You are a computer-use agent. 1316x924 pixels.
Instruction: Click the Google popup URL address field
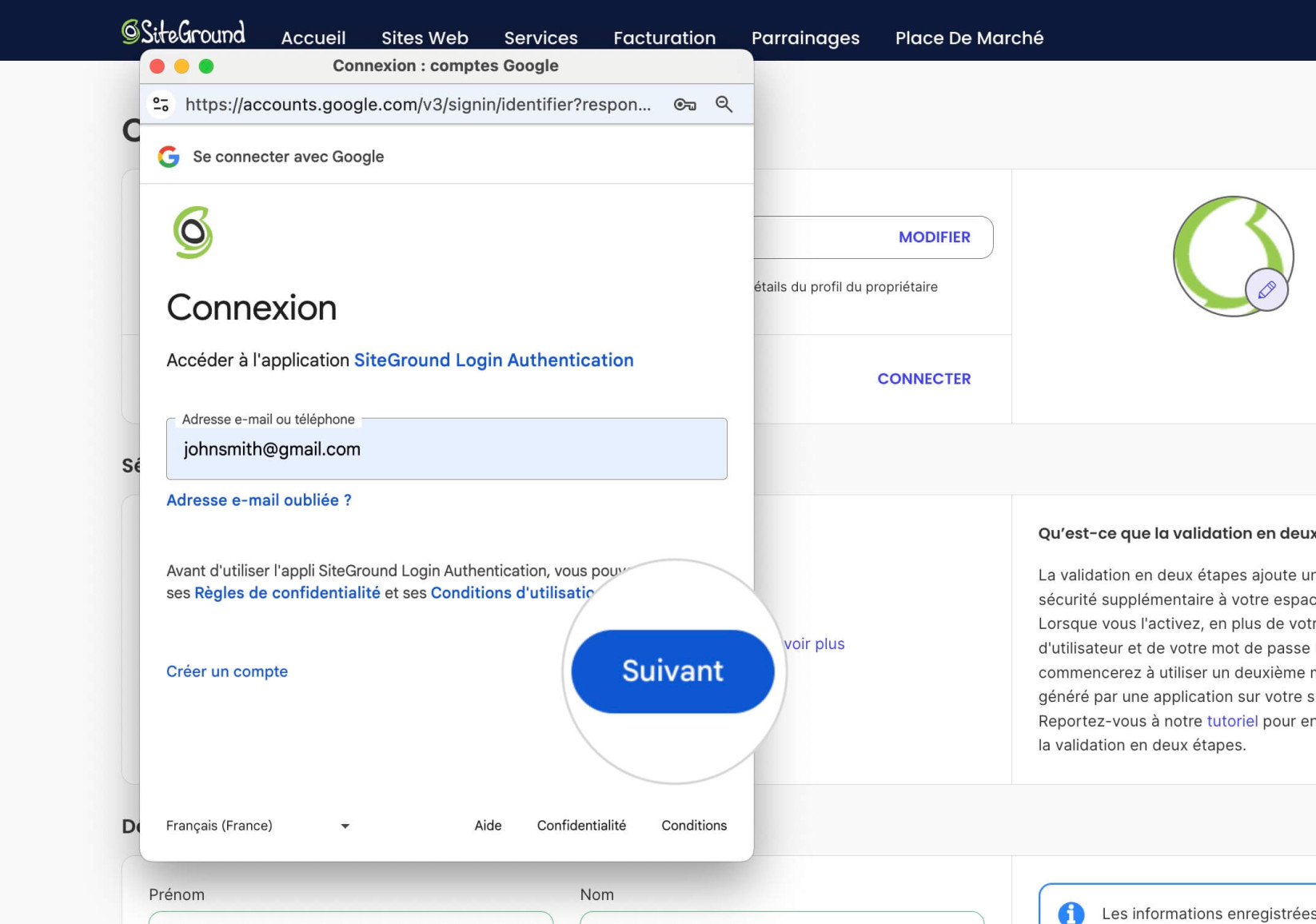[418, 105]
